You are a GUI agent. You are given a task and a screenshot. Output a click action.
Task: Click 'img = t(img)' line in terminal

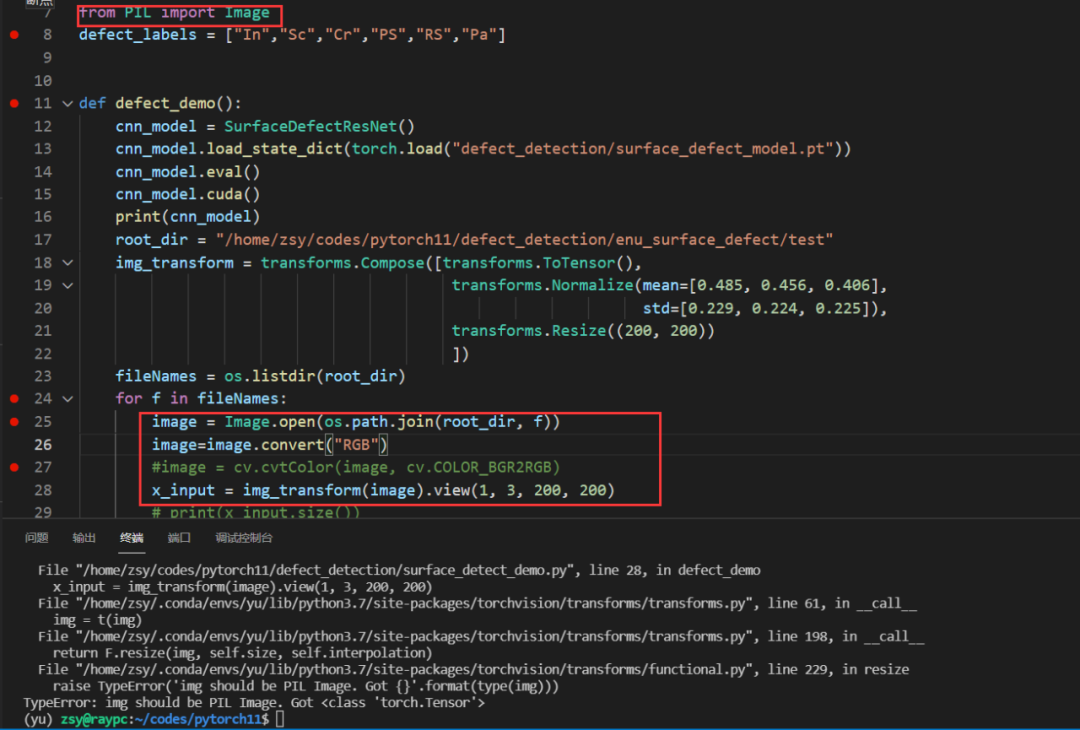[x=97, y=620]
